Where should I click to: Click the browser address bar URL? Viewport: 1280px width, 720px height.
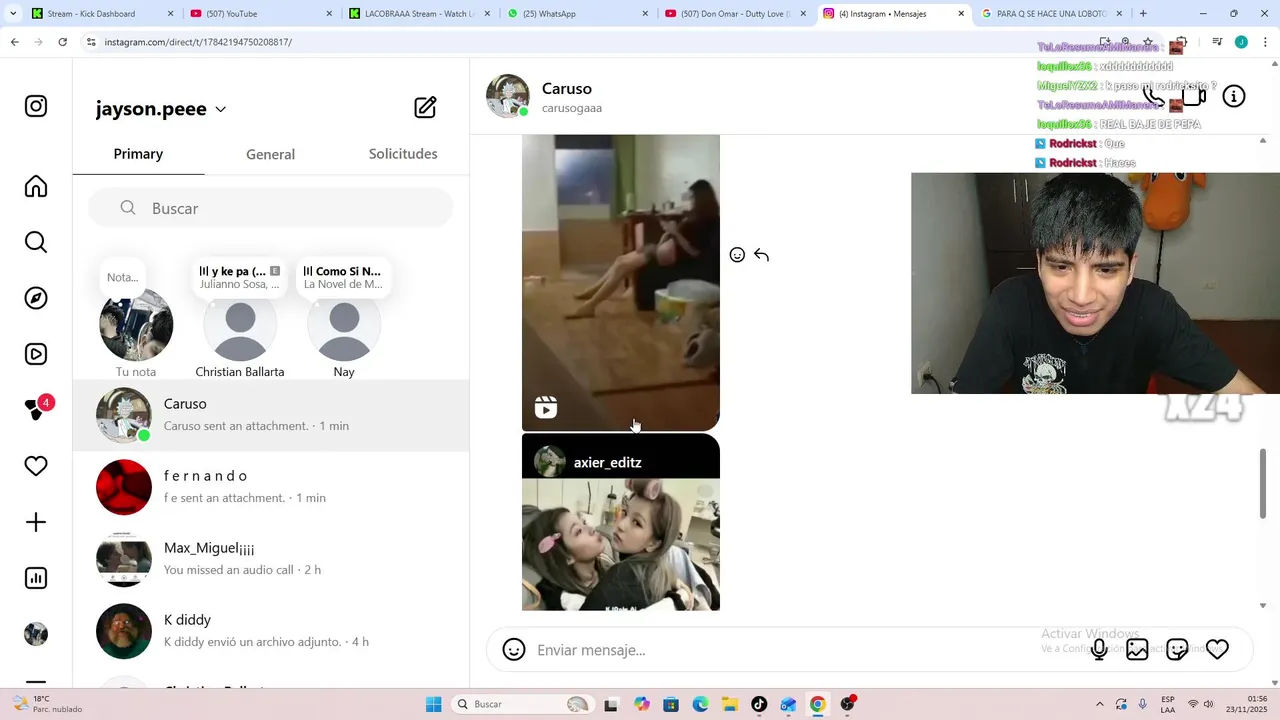[198, 42]
